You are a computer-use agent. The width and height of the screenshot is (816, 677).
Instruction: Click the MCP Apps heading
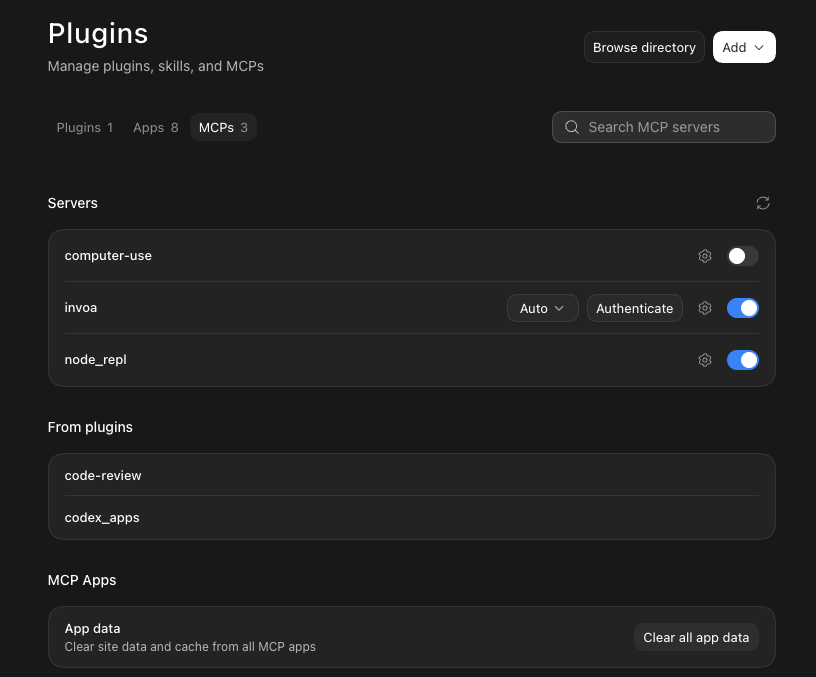coord(82,580)
